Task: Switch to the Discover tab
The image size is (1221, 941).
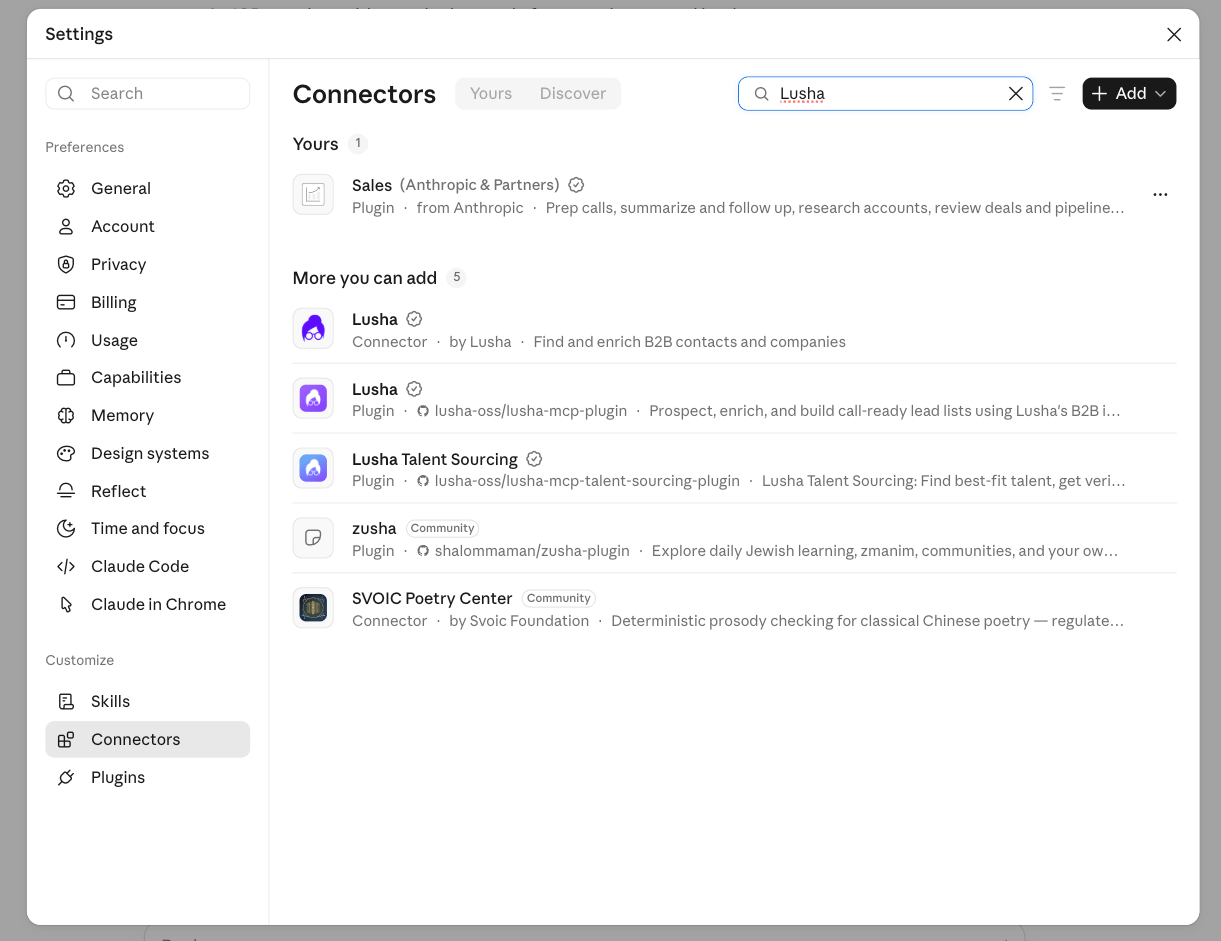Action: [573, 93]
